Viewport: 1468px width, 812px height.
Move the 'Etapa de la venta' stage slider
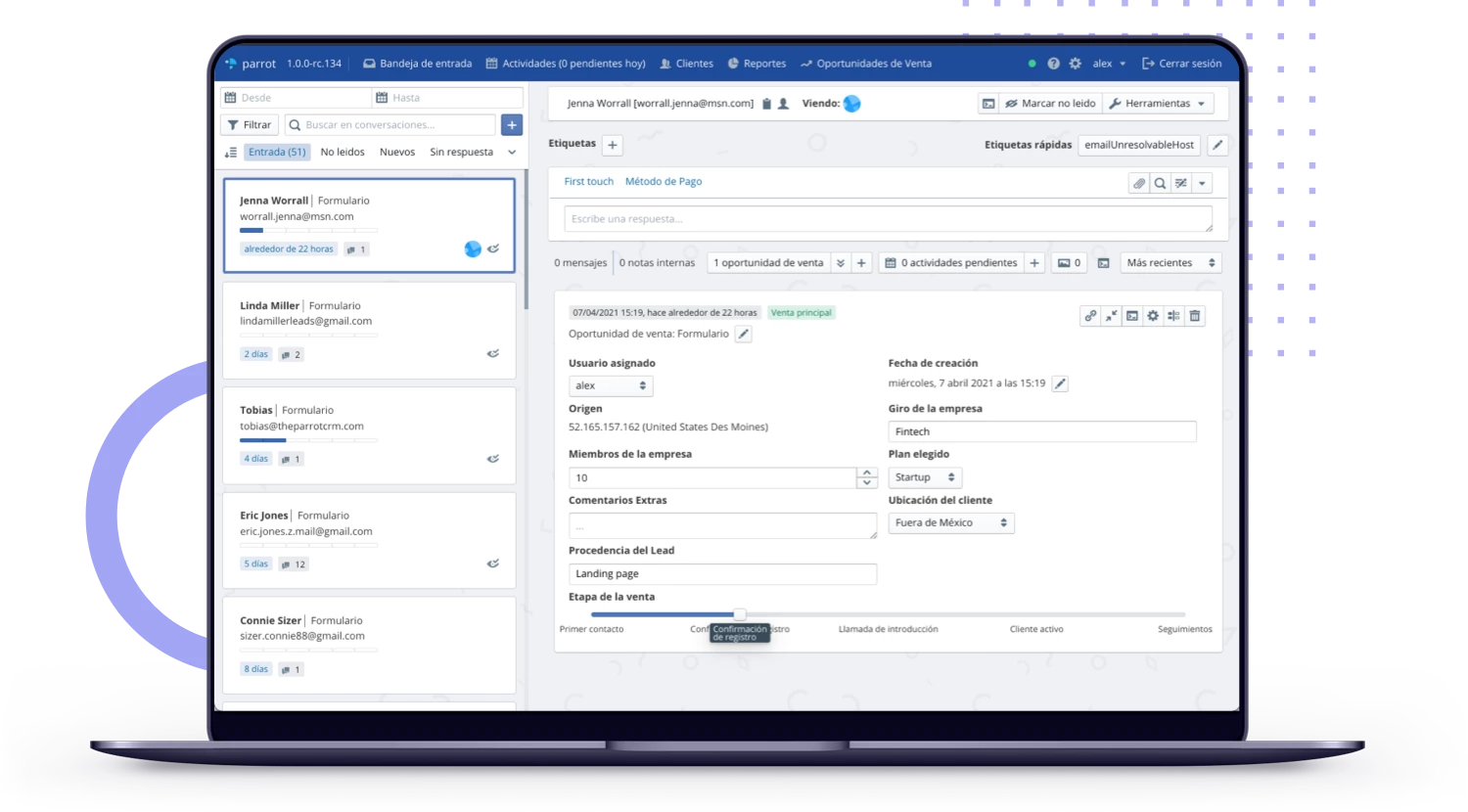739,614
